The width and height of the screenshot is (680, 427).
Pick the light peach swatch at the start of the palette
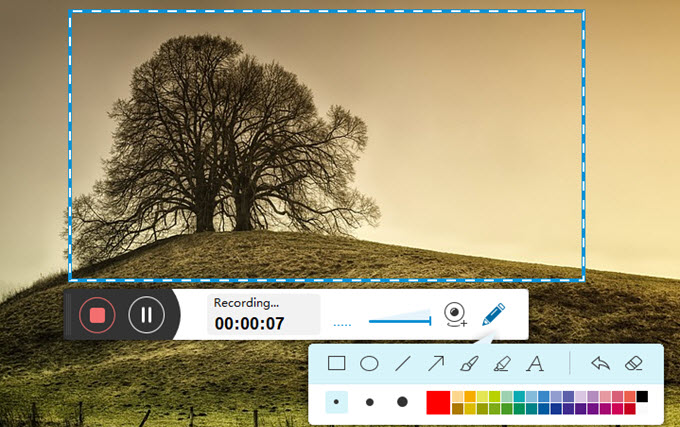[x=458, y=397]
